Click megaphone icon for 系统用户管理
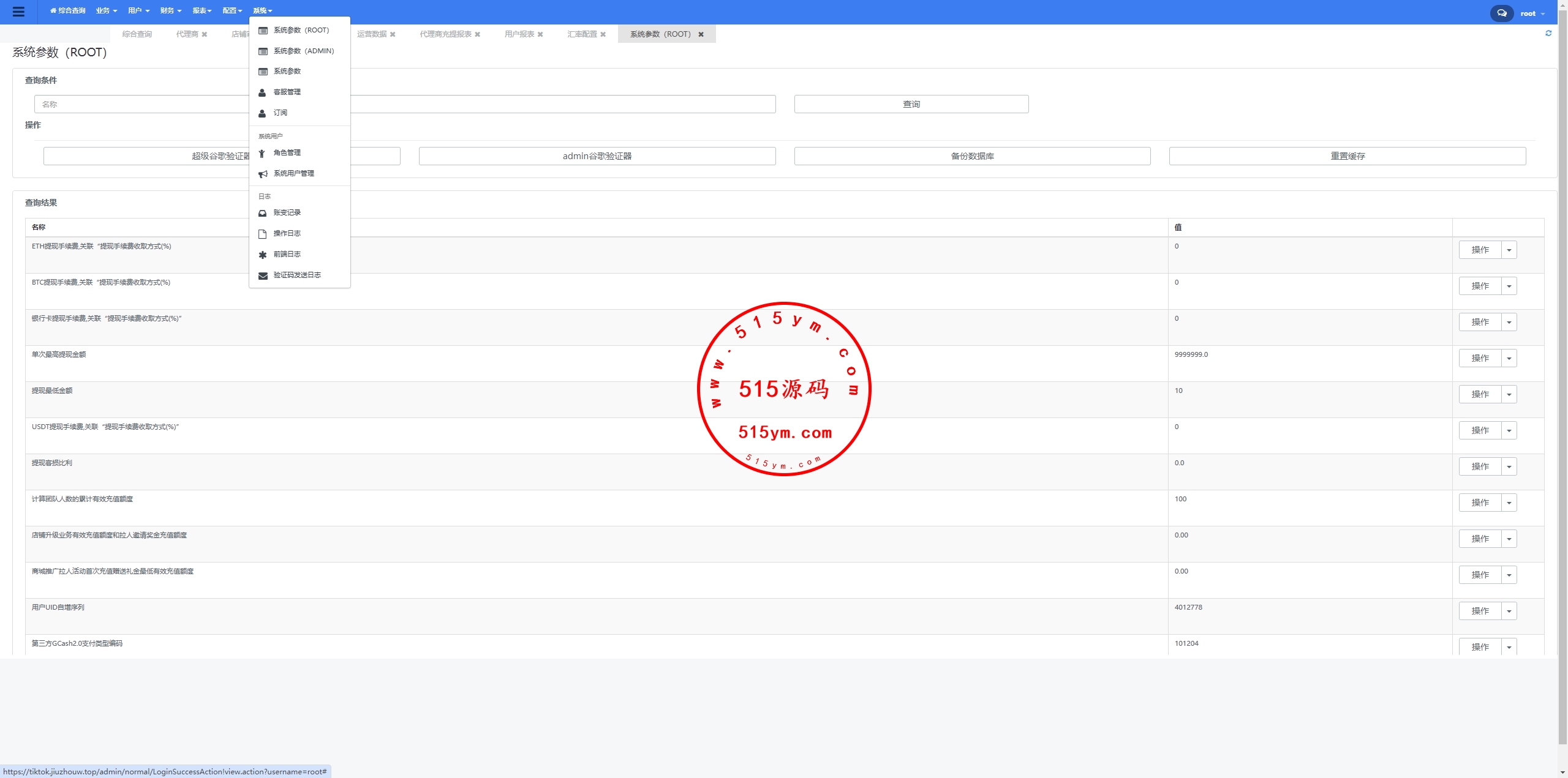The image size is (1568, 778). 263,174
